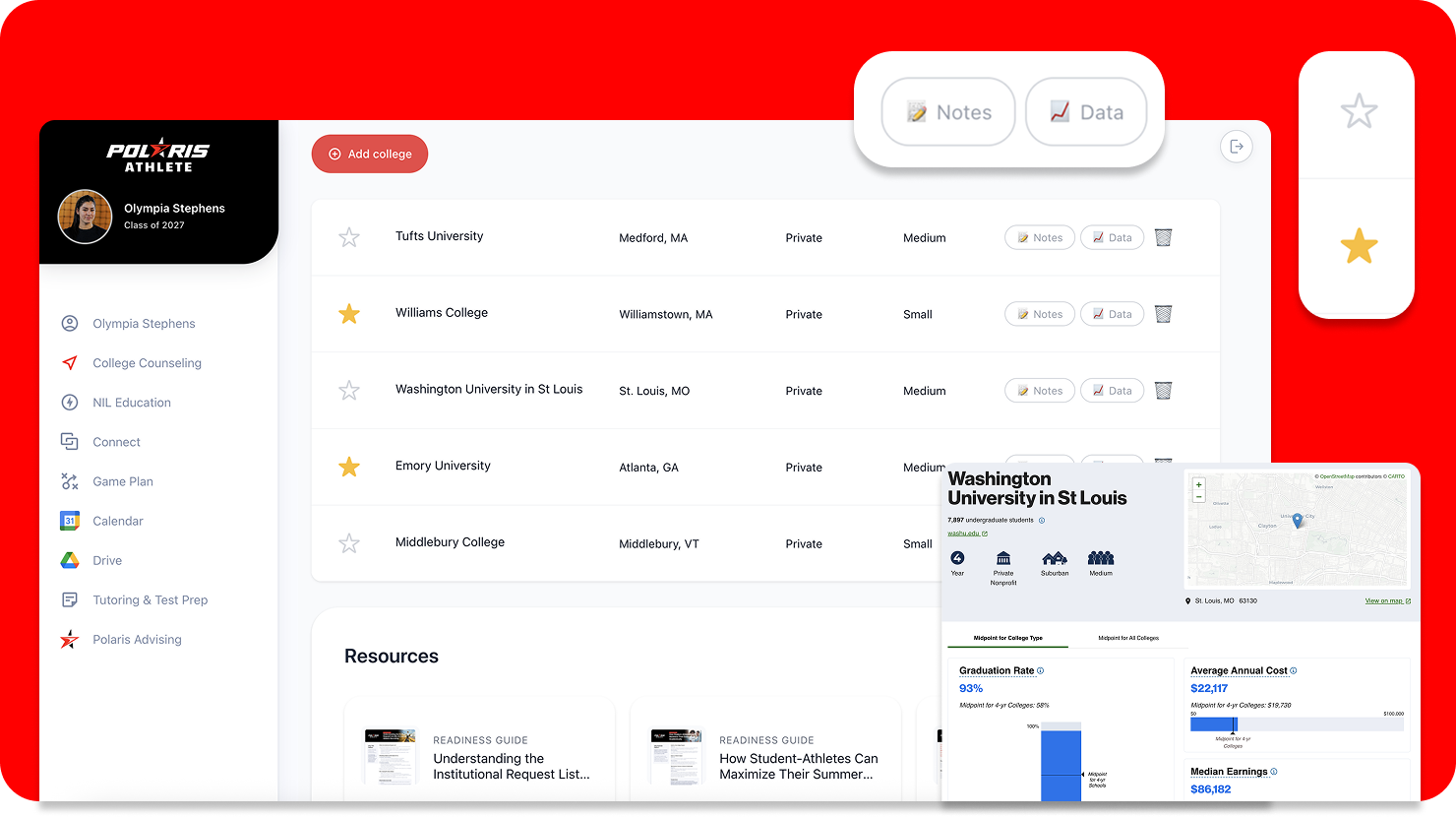Remove Washington University using trash icon
This screenshot has height=817, width=1456.
point(1163,391)
